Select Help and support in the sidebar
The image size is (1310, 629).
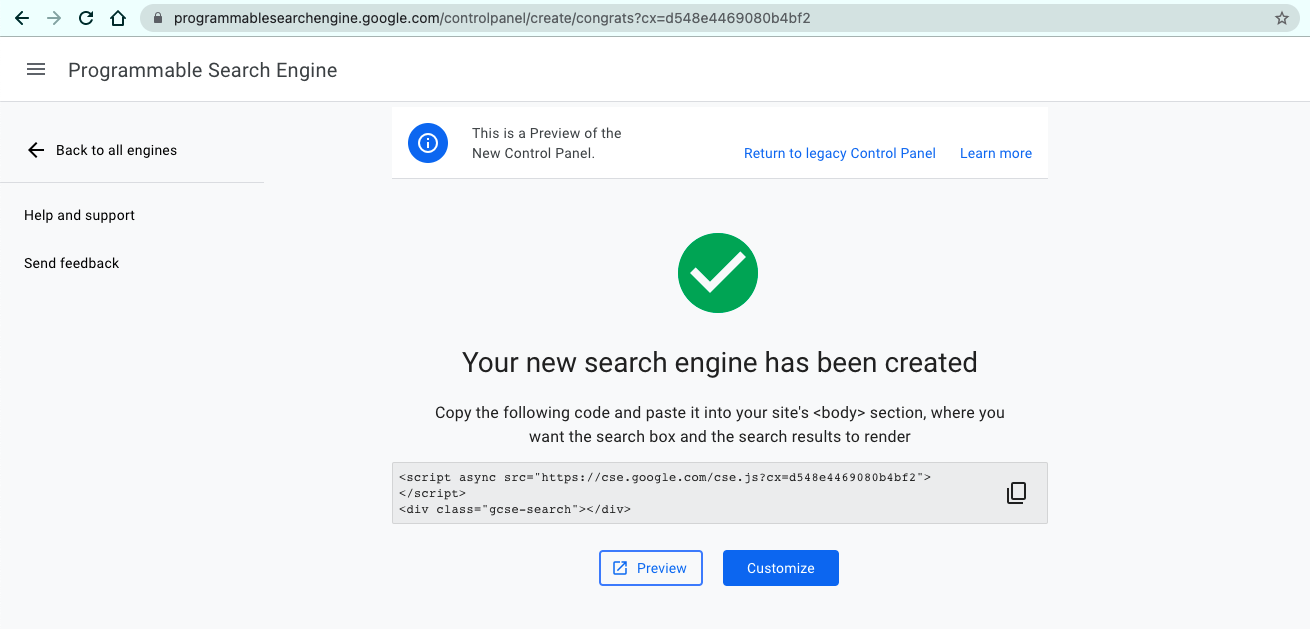(x=79, y=215)
